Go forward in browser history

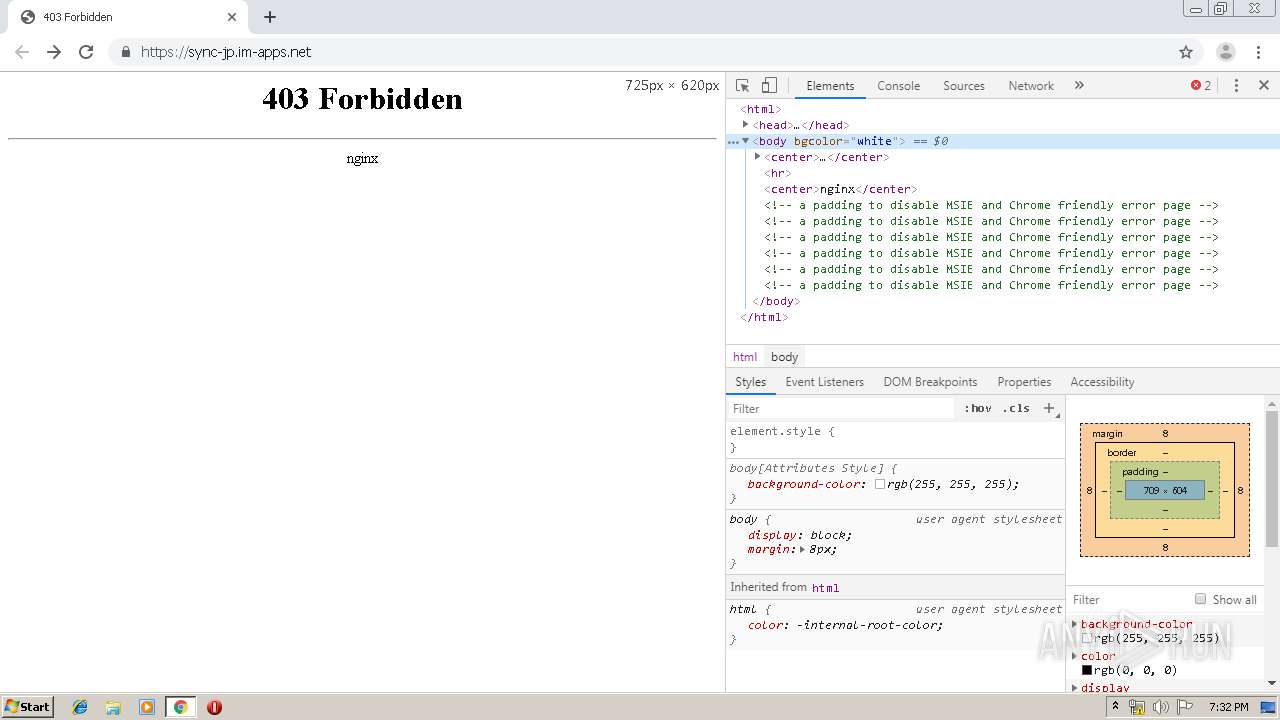point(54,52)
